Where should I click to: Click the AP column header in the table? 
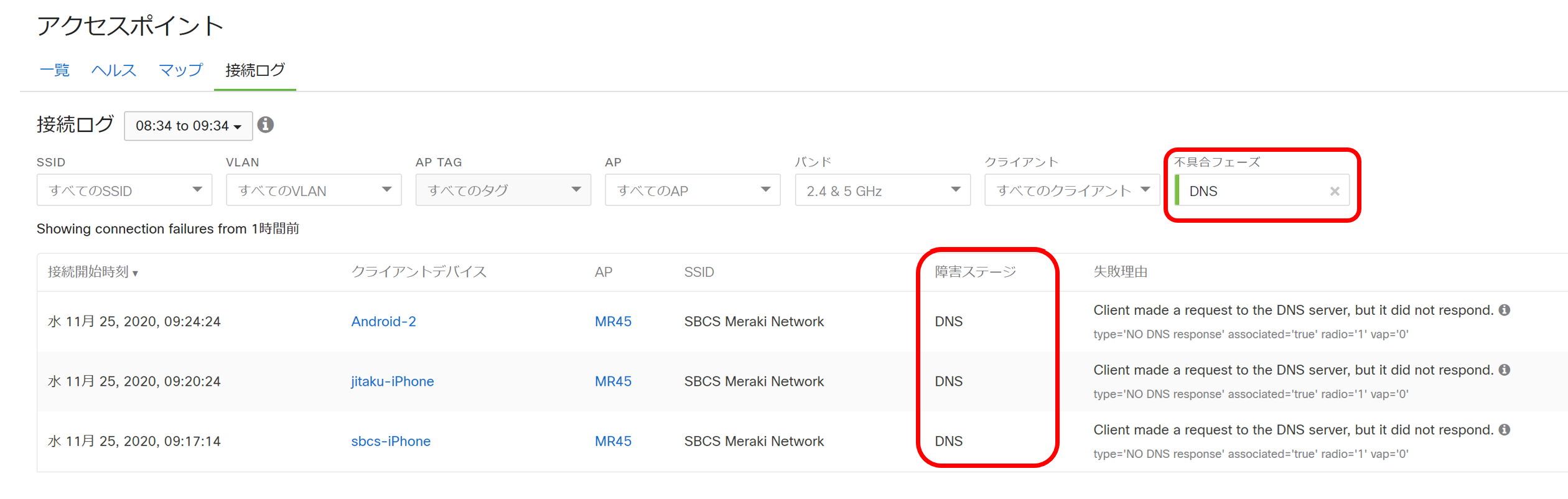(x=604, y=272)
